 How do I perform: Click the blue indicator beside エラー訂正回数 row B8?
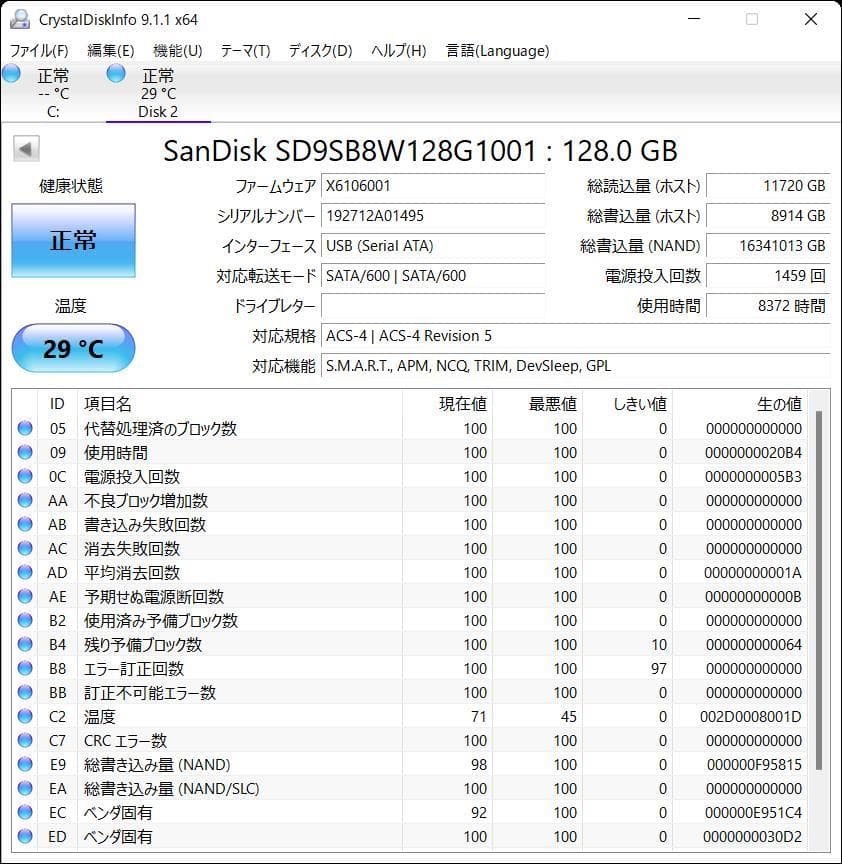point(24,669)
